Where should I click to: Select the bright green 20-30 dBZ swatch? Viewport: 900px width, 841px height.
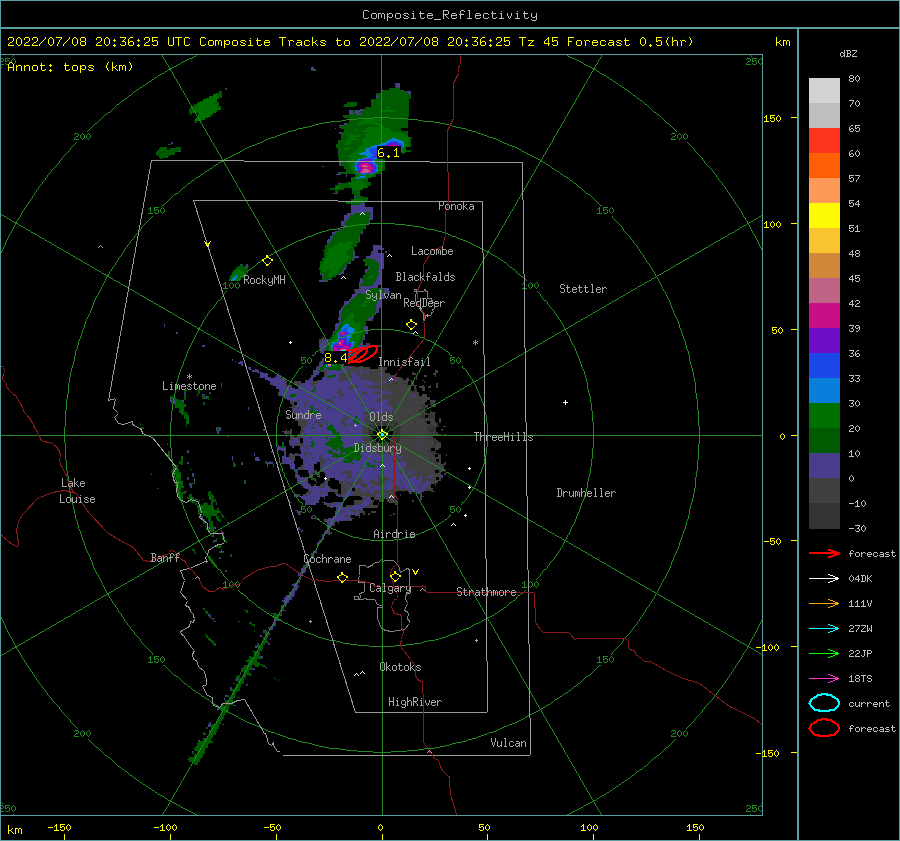pyautogui.click(x=824, y=416)
